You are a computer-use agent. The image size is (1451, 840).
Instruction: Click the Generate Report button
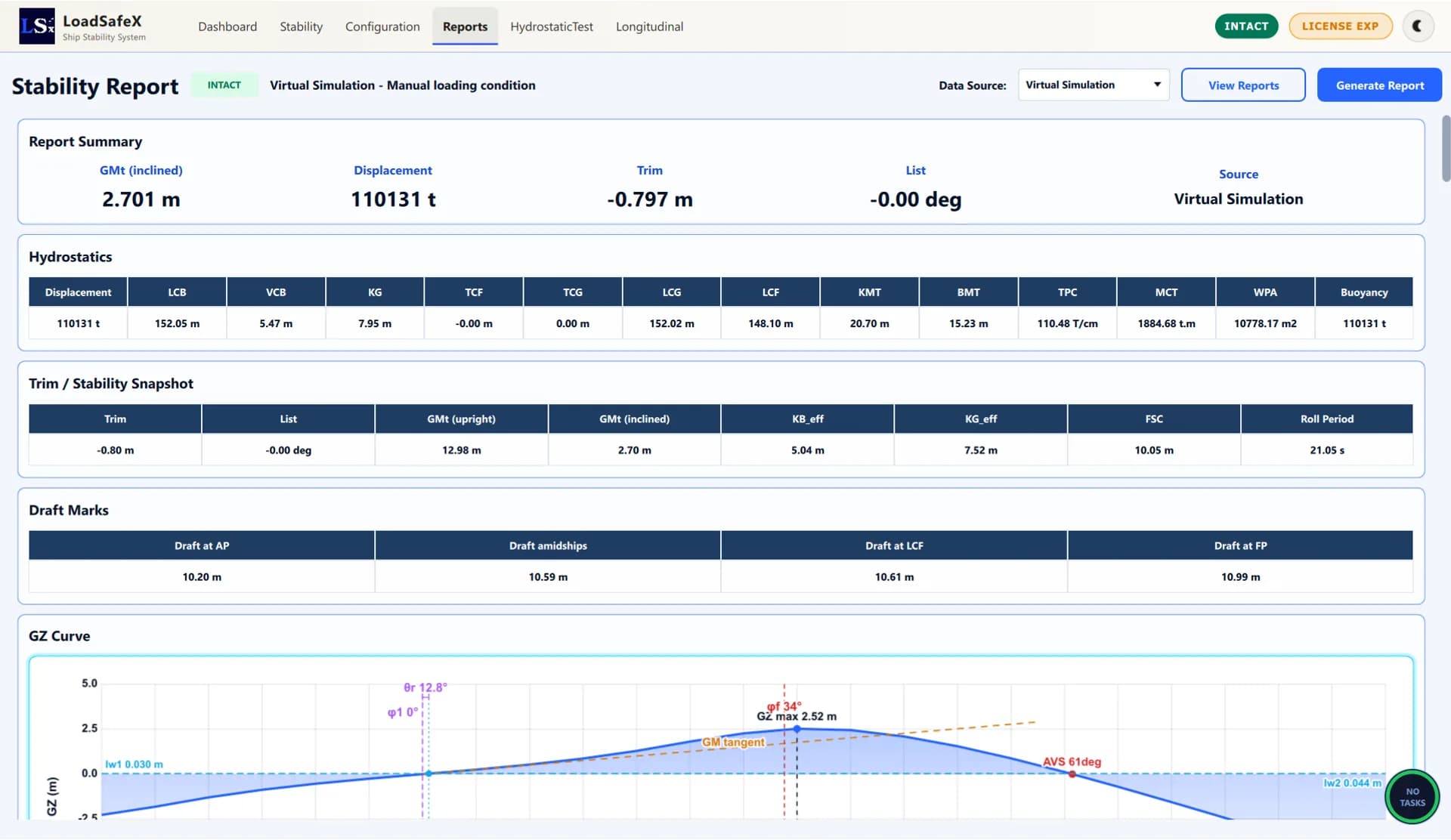(x=1379, y=85)
